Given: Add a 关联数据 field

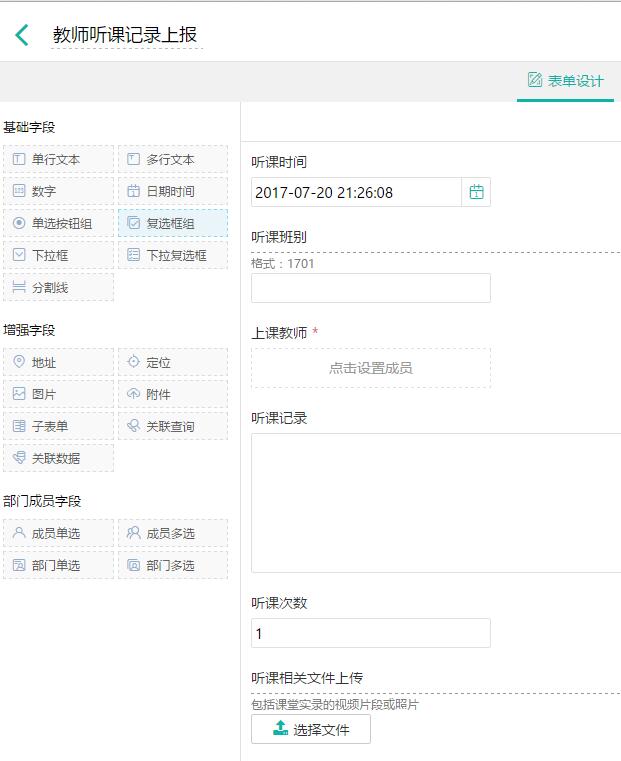Looking at the screenshot, I should click(58, 458).
